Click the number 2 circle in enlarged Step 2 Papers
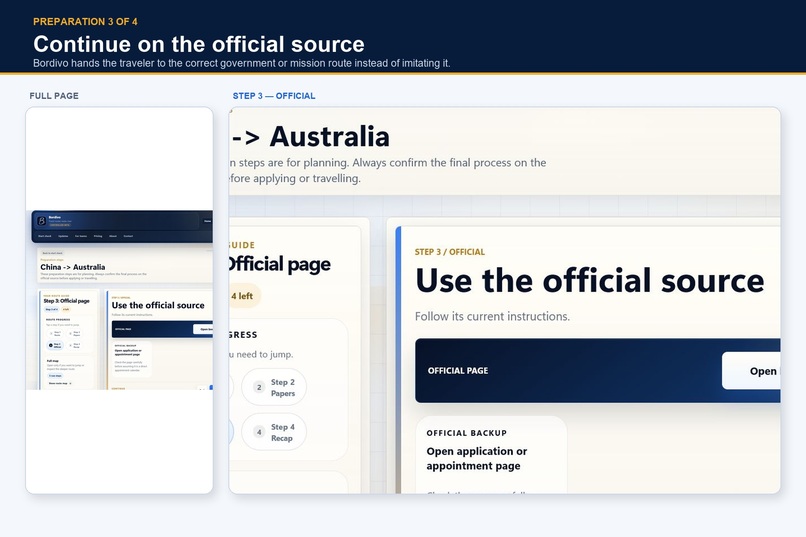 (x=259, y=387)
